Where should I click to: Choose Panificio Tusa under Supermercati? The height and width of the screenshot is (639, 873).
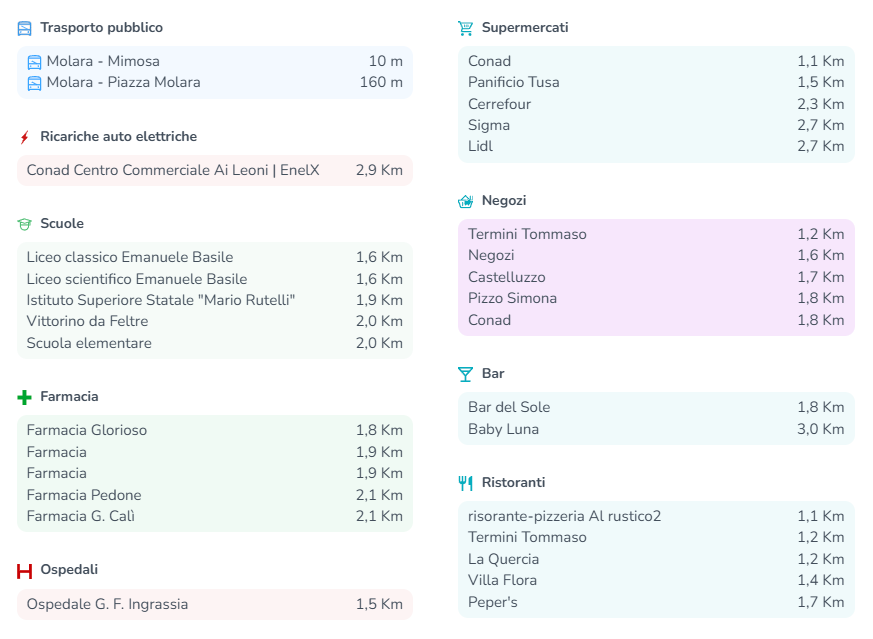pos(514,82)
